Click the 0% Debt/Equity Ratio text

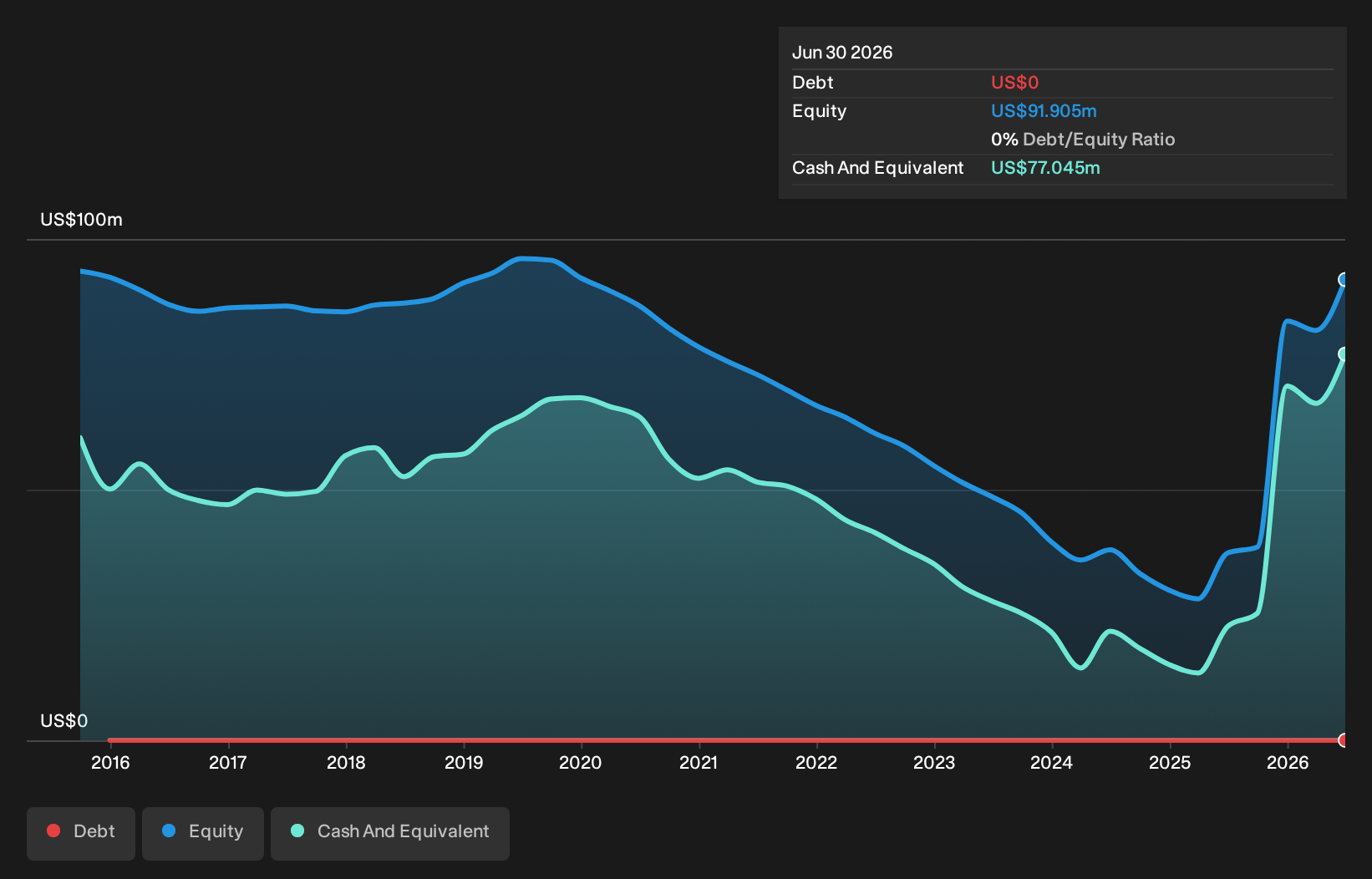point(1083,140)
